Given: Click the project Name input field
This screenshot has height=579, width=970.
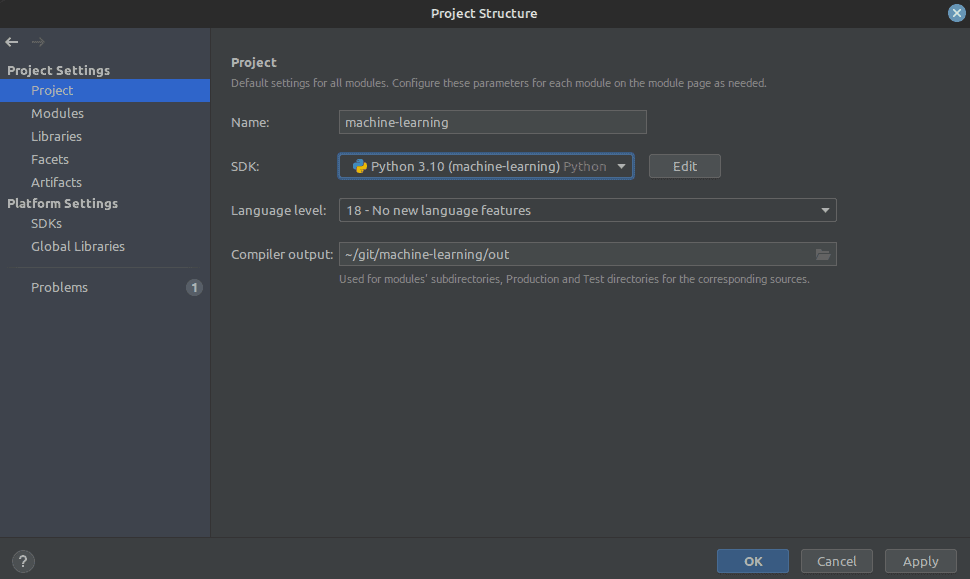Looking at the screenshot, I should point(492,122).
